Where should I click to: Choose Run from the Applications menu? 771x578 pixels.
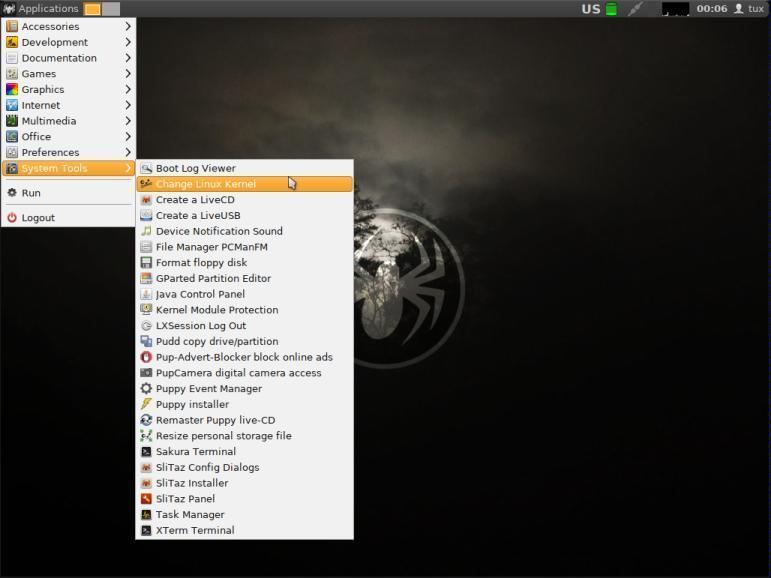coord(68,193)
